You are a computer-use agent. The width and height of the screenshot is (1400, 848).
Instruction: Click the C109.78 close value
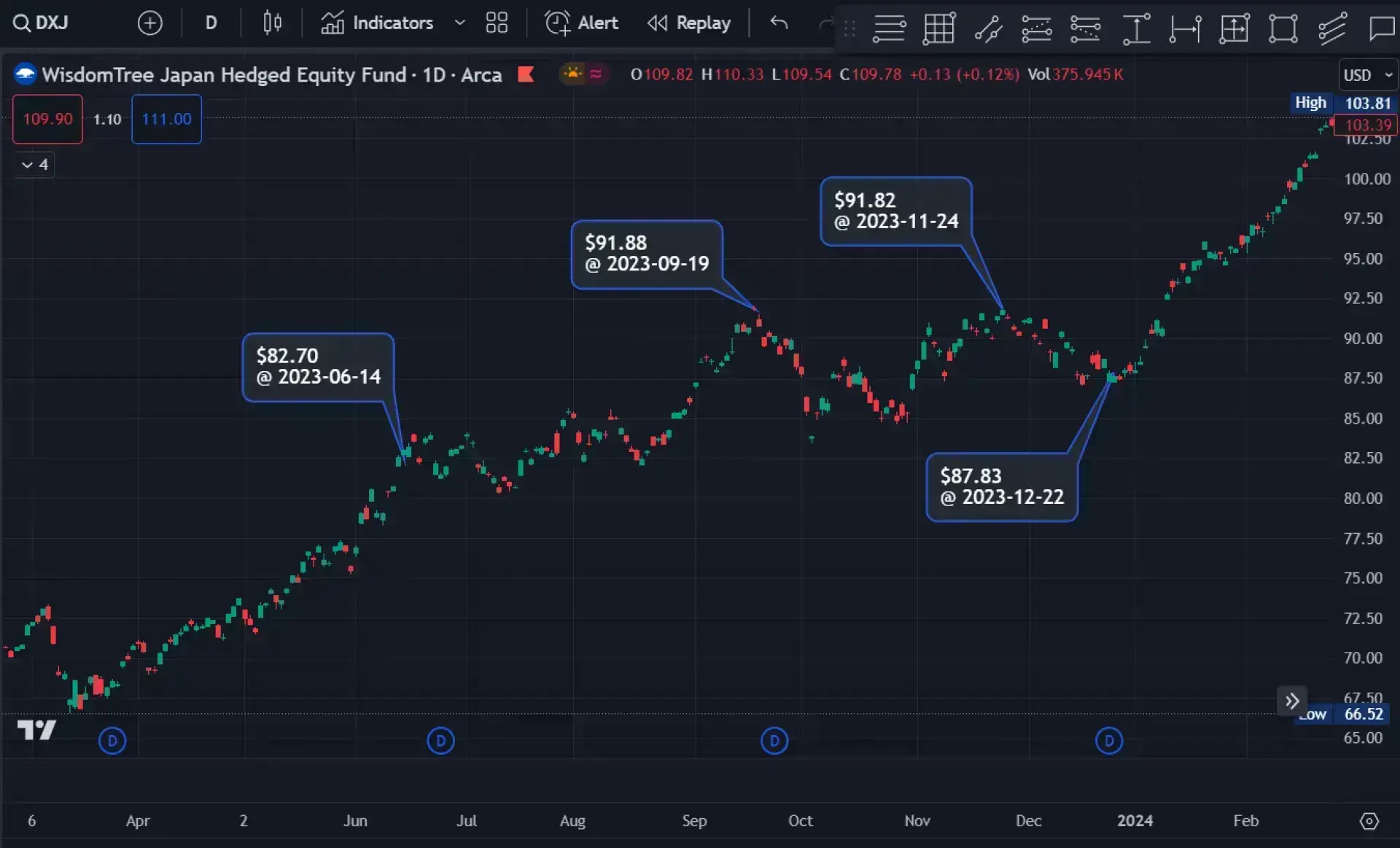click(x=870, y=74)
